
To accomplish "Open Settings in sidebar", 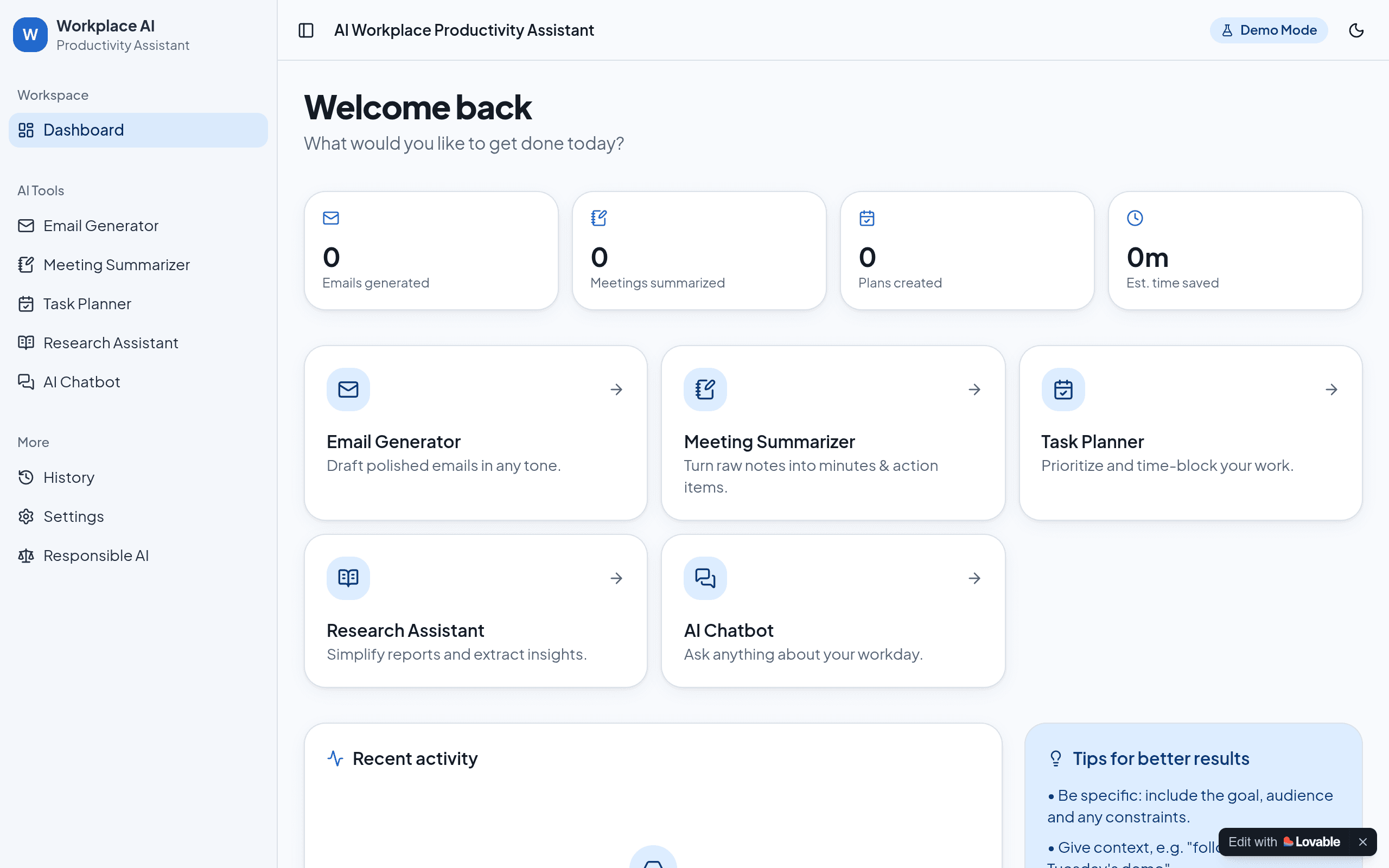I will (138, 516).
